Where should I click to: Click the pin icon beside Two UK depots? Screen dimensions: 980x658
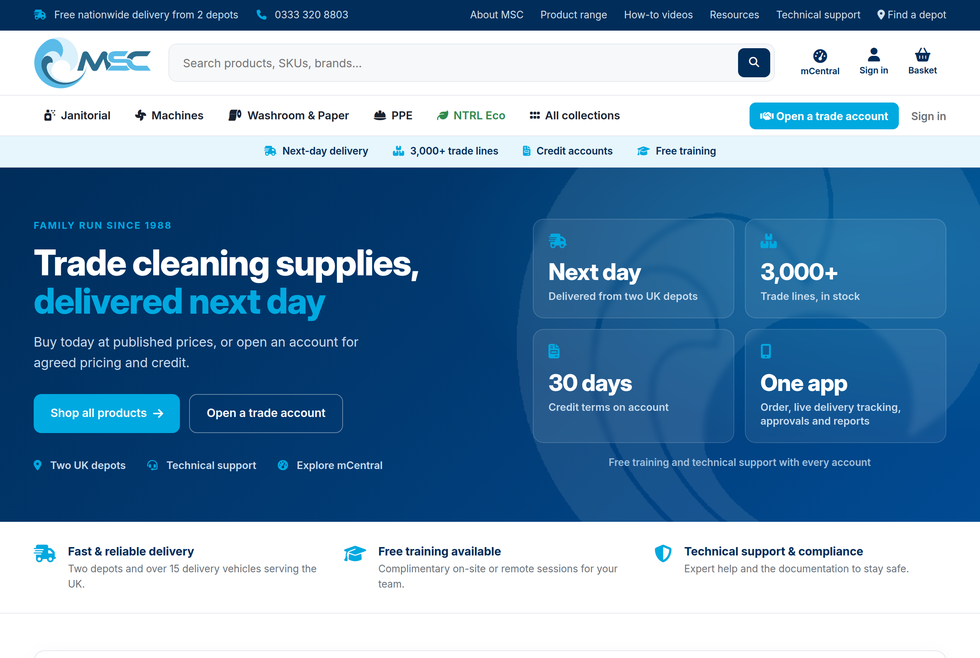38,465
